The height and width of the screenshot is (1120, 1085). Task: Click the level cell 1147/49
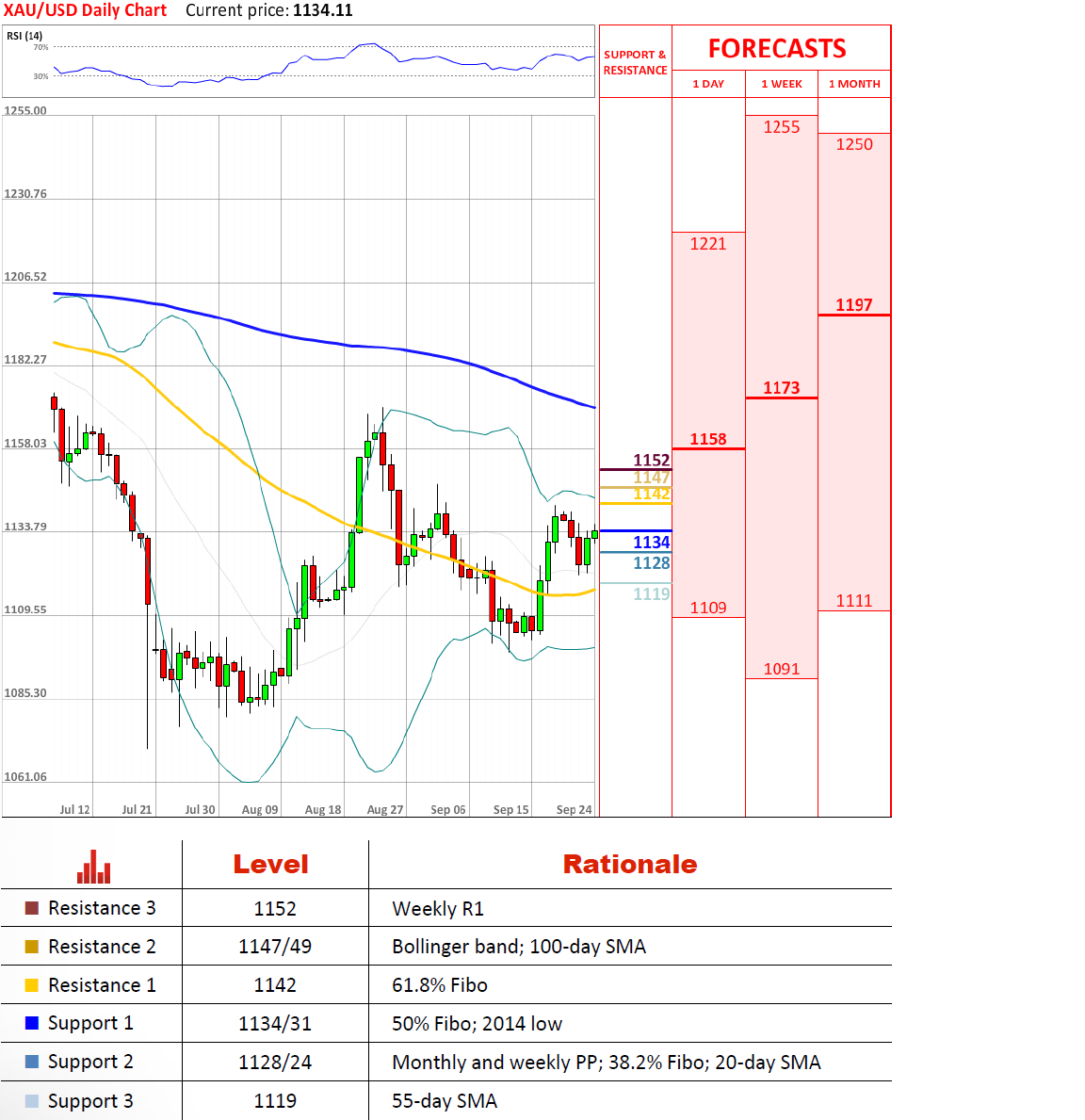[x=275, y=947]
